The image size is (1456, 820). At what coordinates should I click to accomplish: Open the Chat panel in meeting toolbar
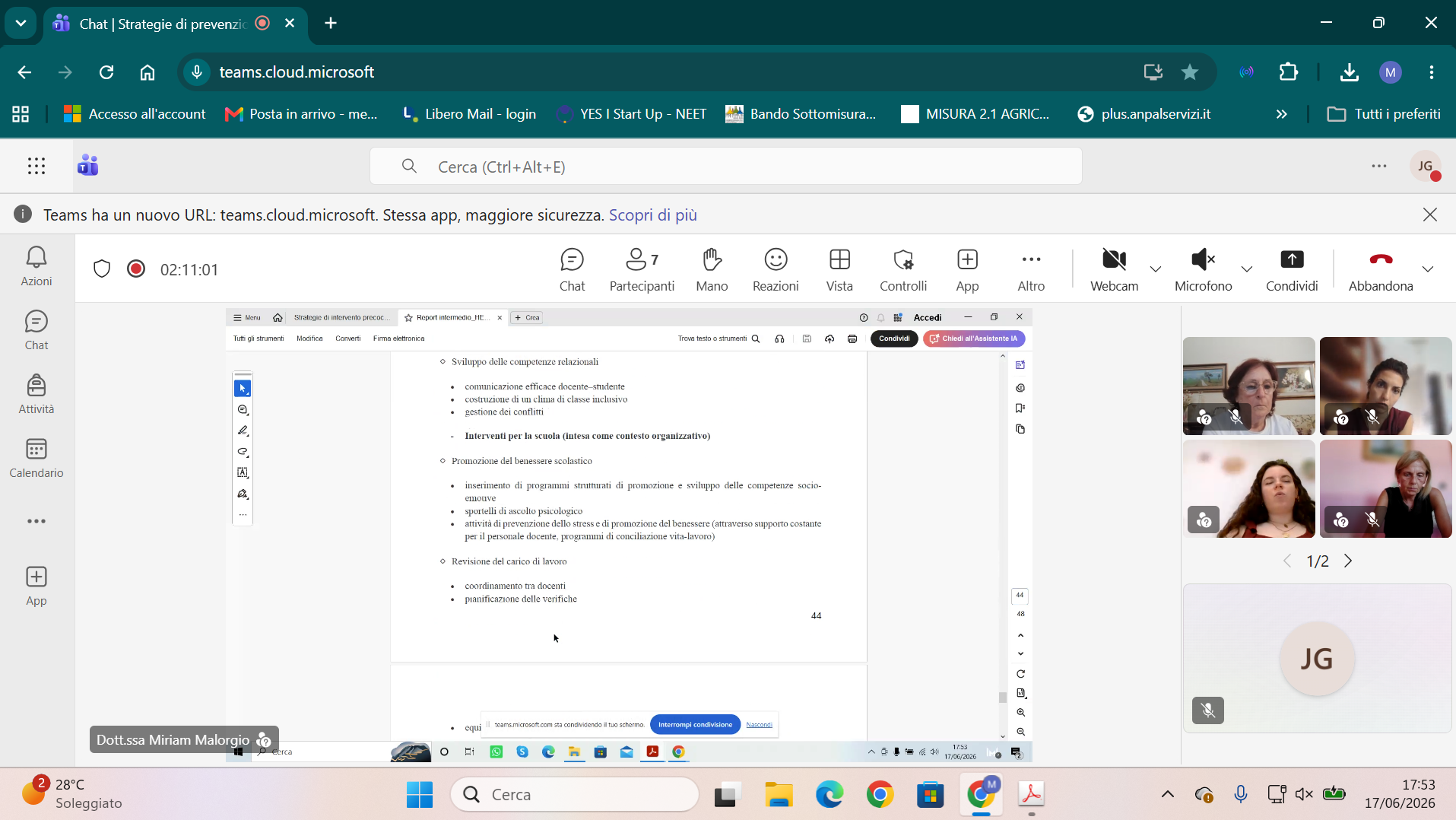572,269
